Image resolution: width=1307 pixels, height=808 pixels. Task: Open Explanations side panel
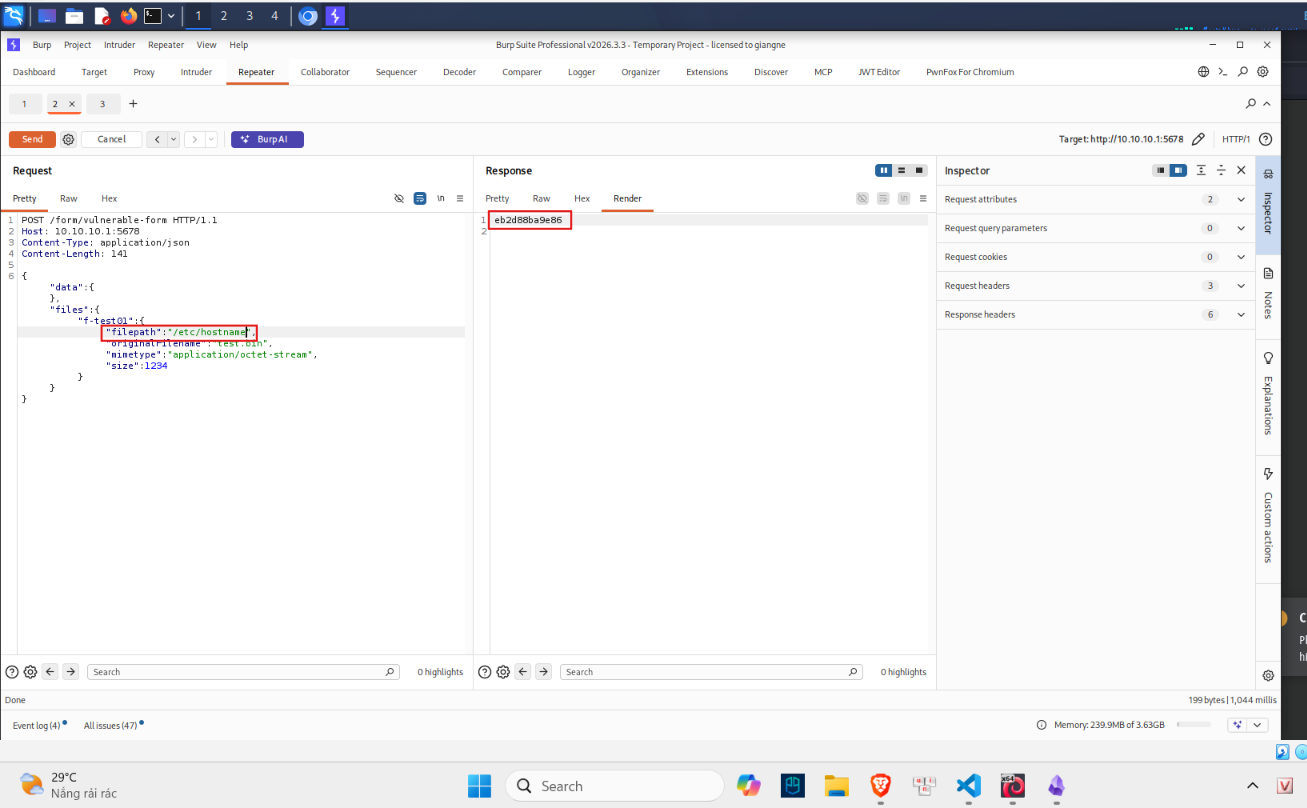click(x=1268, y=394)
